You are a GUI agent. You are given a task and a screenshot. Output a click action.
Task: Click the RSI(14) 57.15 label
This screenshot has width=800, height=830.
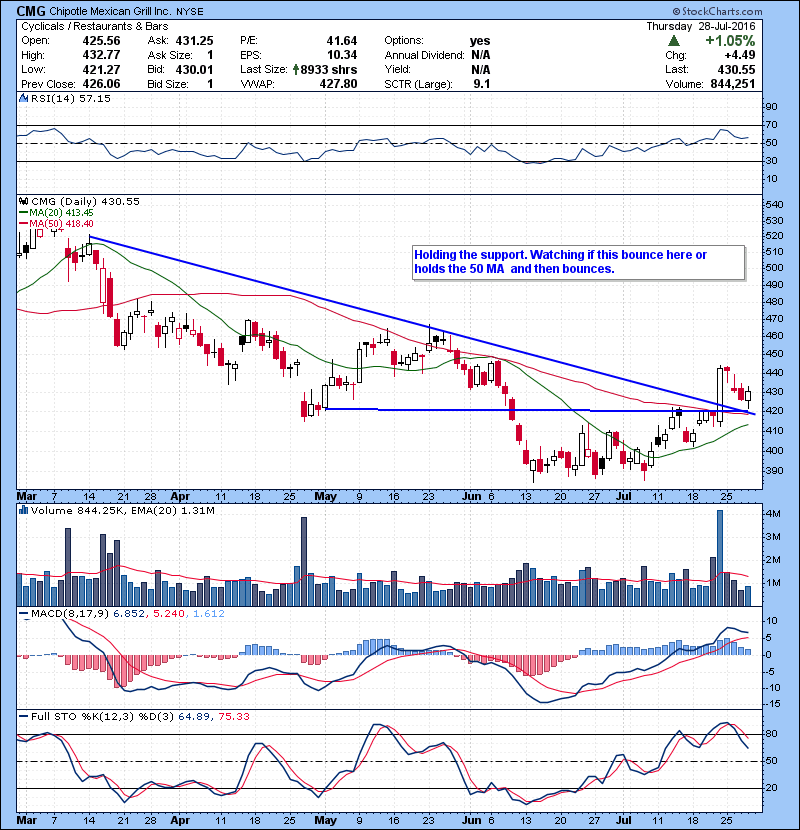pos(71,98)
